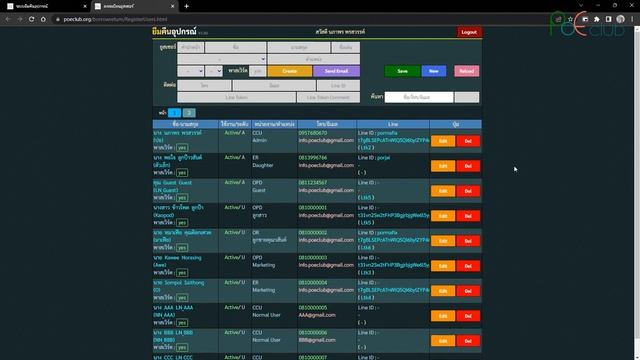Delete the user with phone 0957680670
Image resolution: width=640 pixels, height=360 pixels.
click(468, 141)
